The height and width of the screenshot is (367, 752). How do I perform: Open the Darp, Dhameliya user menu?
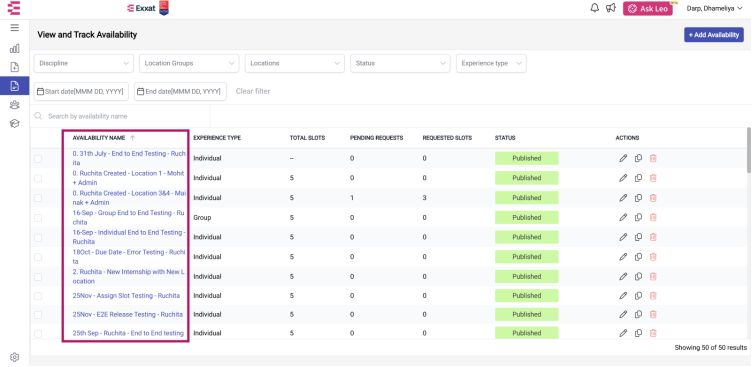pos(715,9)
